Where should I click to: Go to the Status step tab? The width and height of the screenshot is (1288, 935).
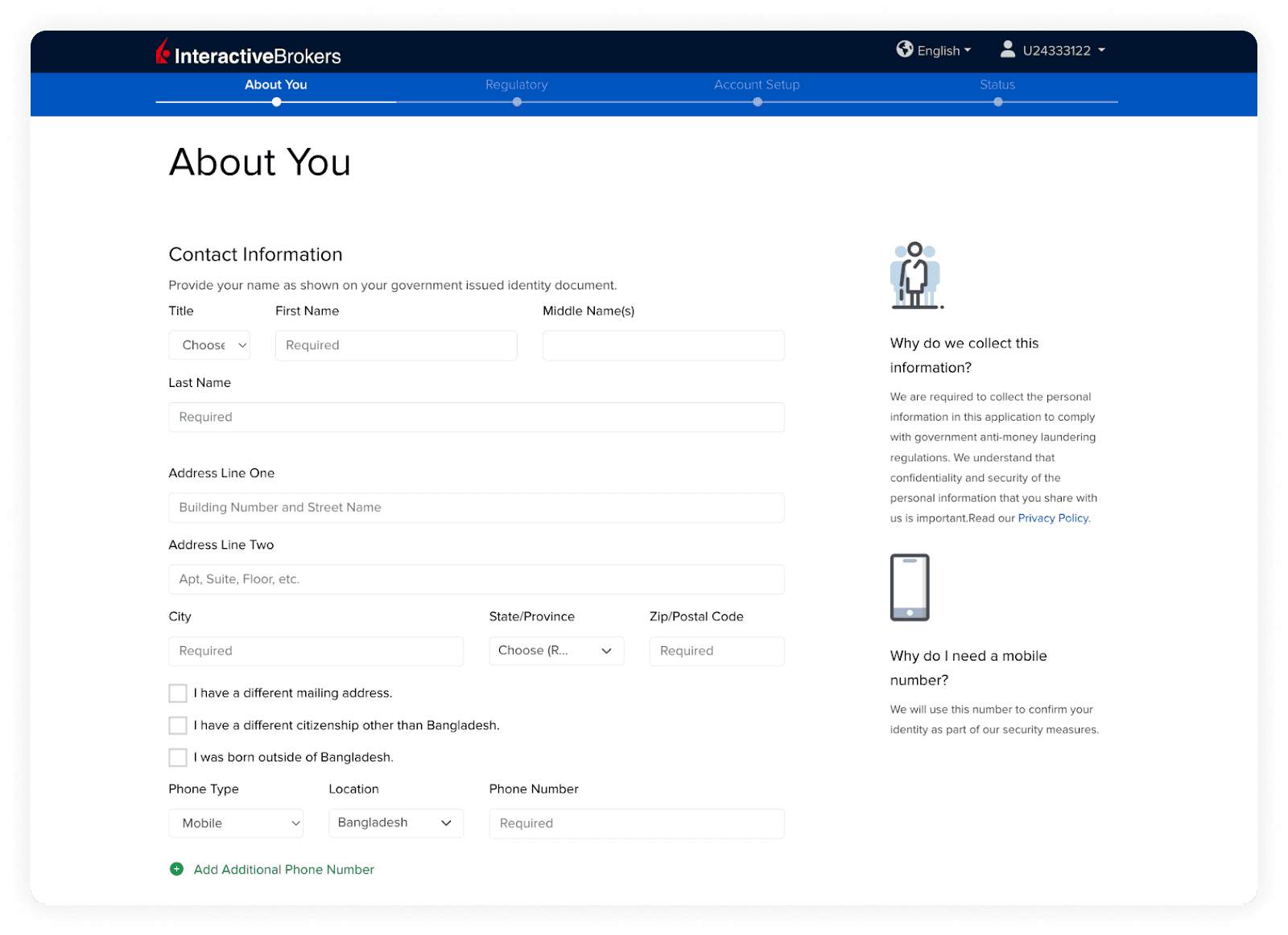(997, 84)
